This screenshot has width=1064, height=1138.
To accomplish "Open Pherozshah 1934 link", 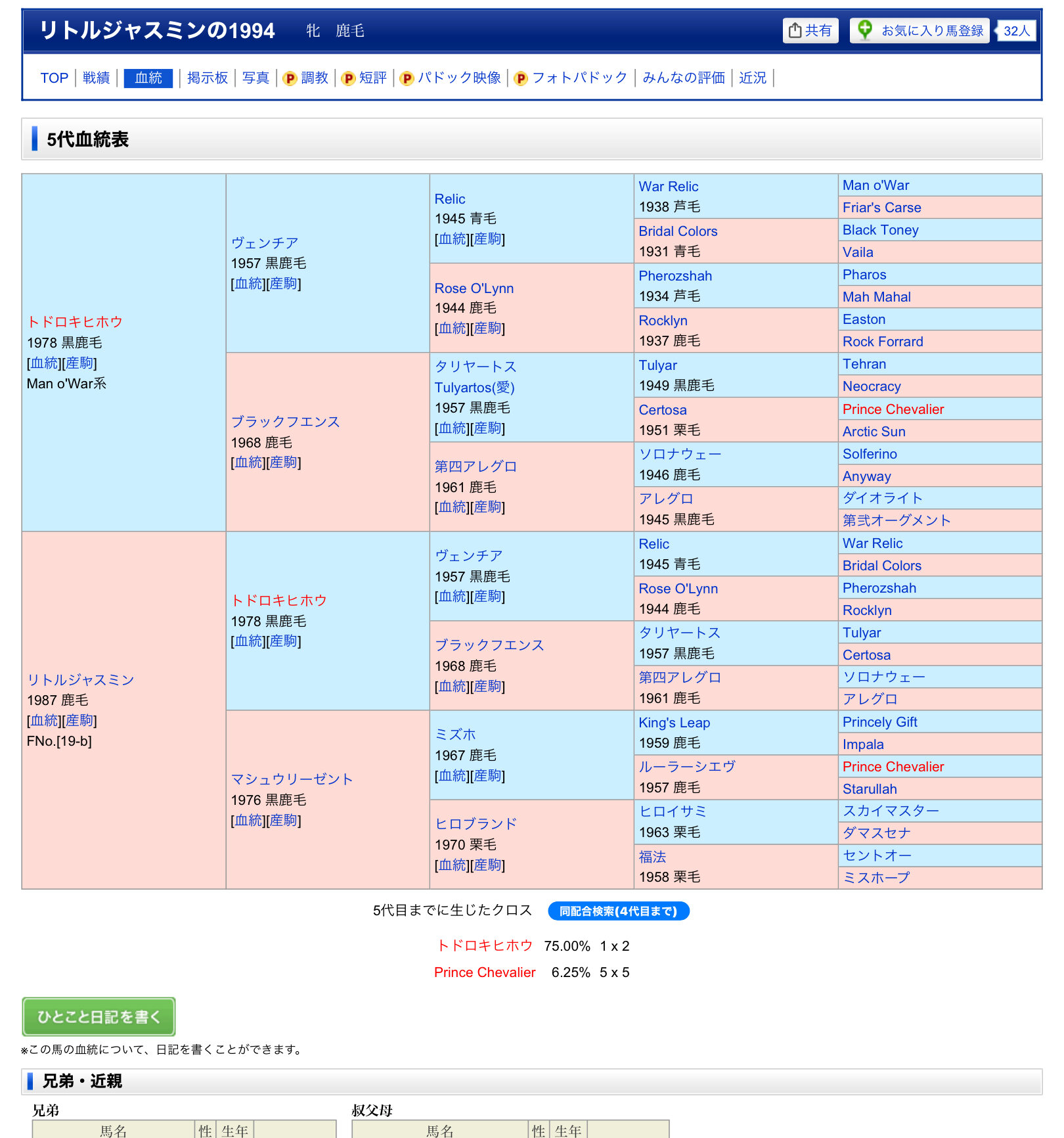I will [675, 276].
